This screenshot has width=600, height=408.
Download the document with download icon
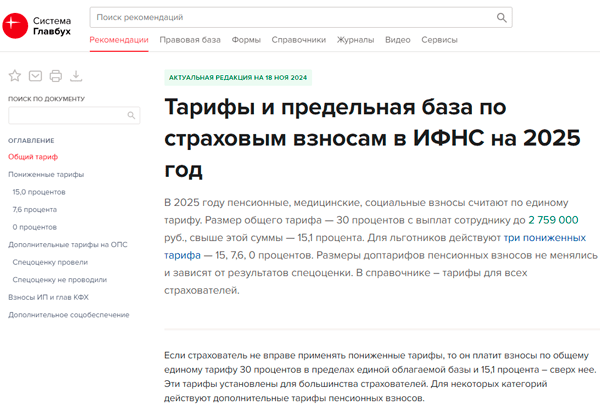76,76
